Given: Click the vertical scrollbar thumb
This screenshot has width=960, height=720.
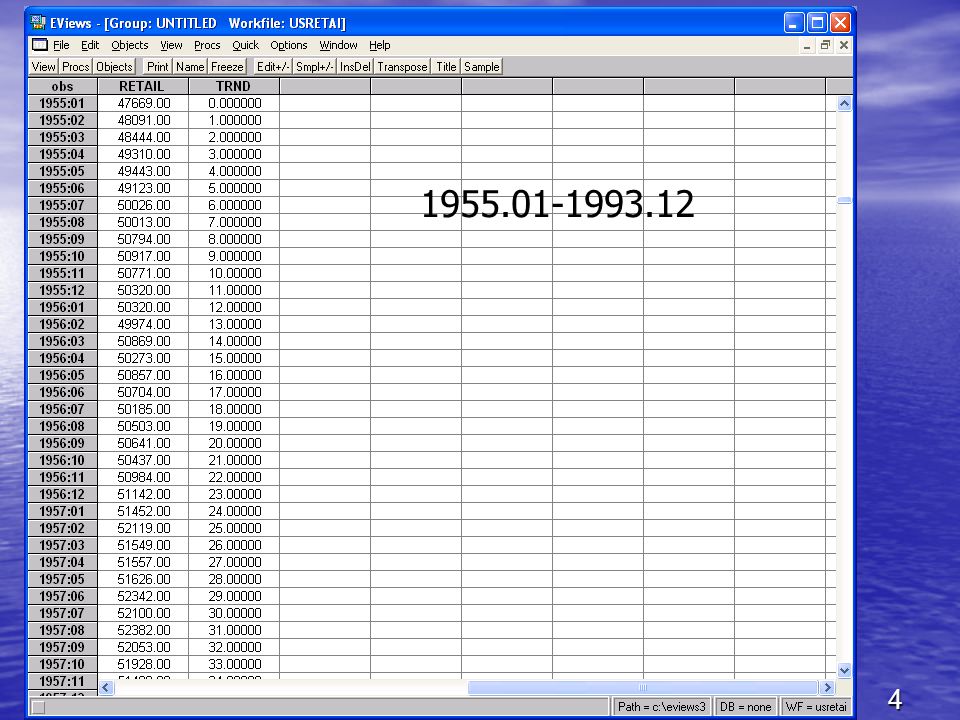Looking at the screenshot, I should (844, 200).
